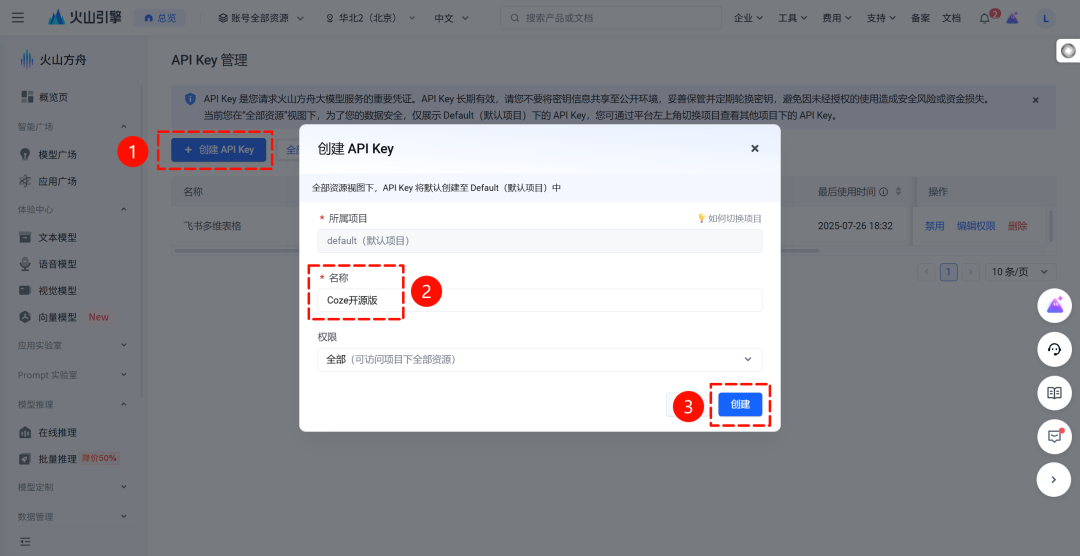Open the 工具 menu
Image resolution: width=1080 pixels, height=556 pixels.
click(x=792, y=18)
